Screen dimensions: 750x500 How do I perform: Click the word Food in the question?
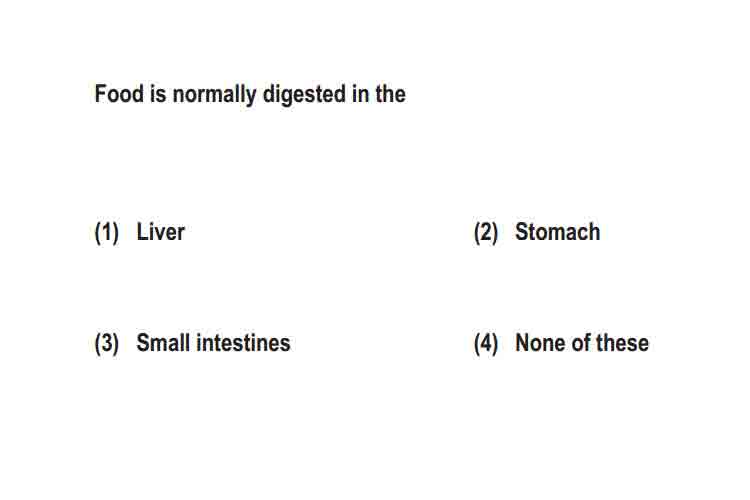coord(119,93)
